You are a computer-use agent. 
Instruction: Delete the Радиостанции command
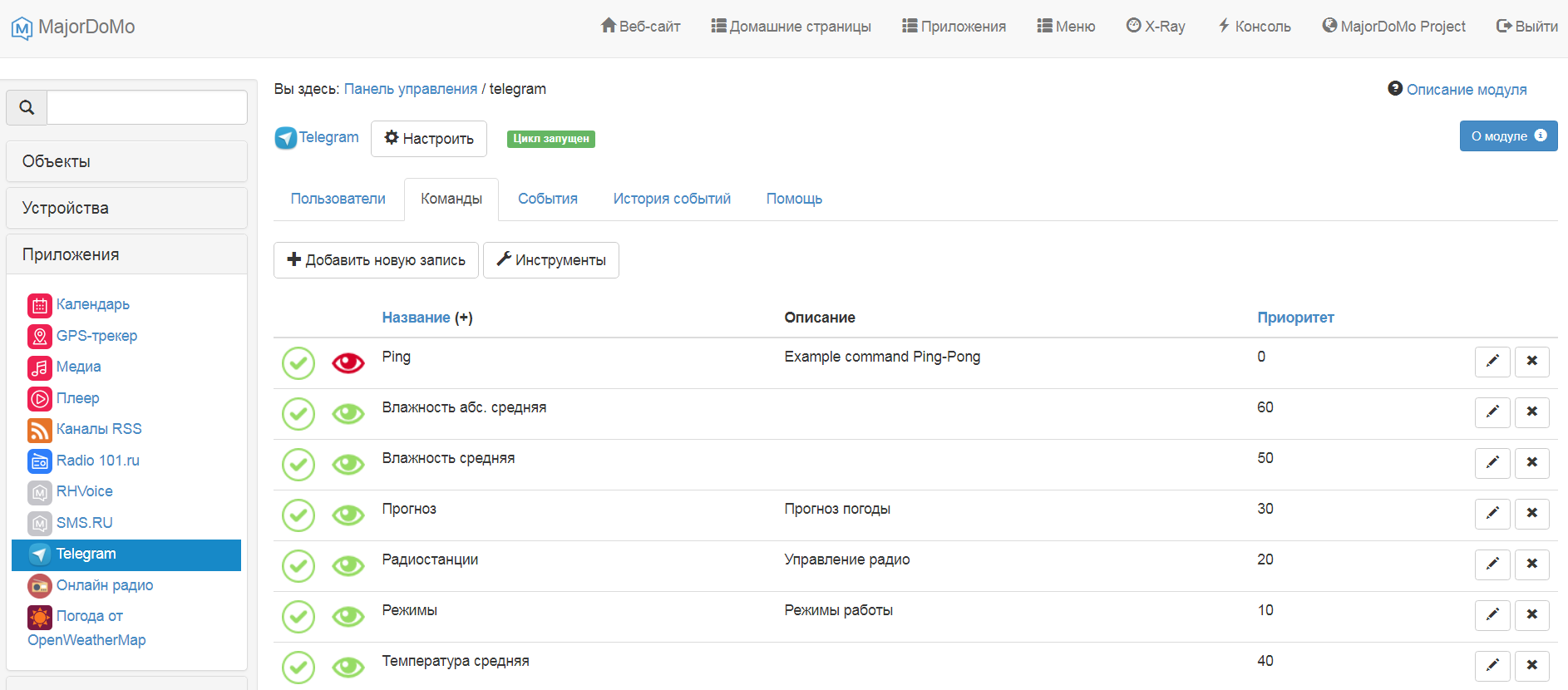(x=1532, y=564)
